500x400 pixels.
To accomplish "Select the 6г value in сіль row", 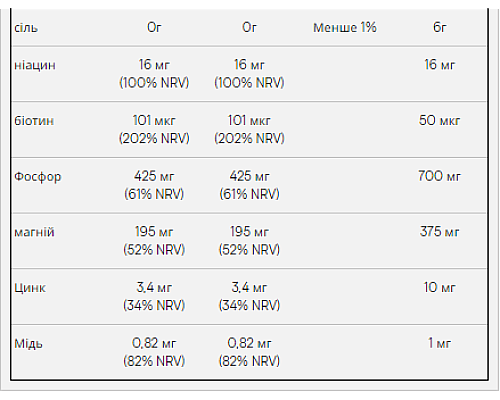I will (440, 27).
